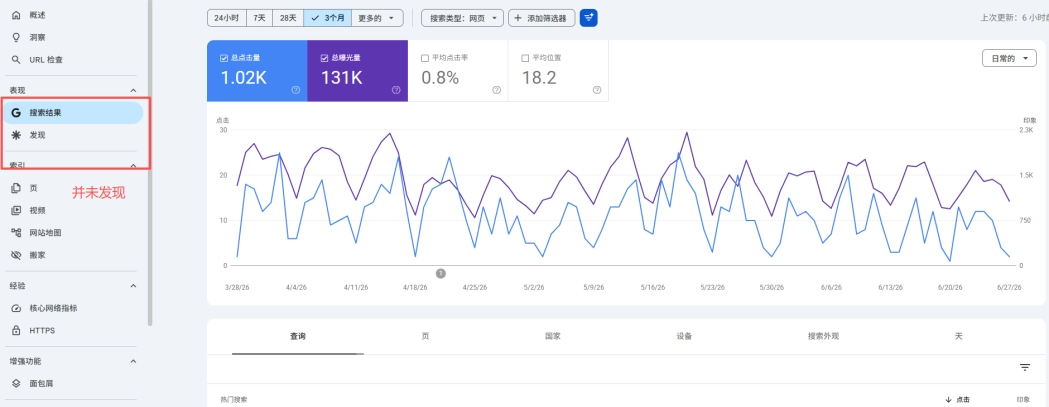Click the 印象 column header
This screenshot has width=1049, height=407.
[x=1024, y=400]
